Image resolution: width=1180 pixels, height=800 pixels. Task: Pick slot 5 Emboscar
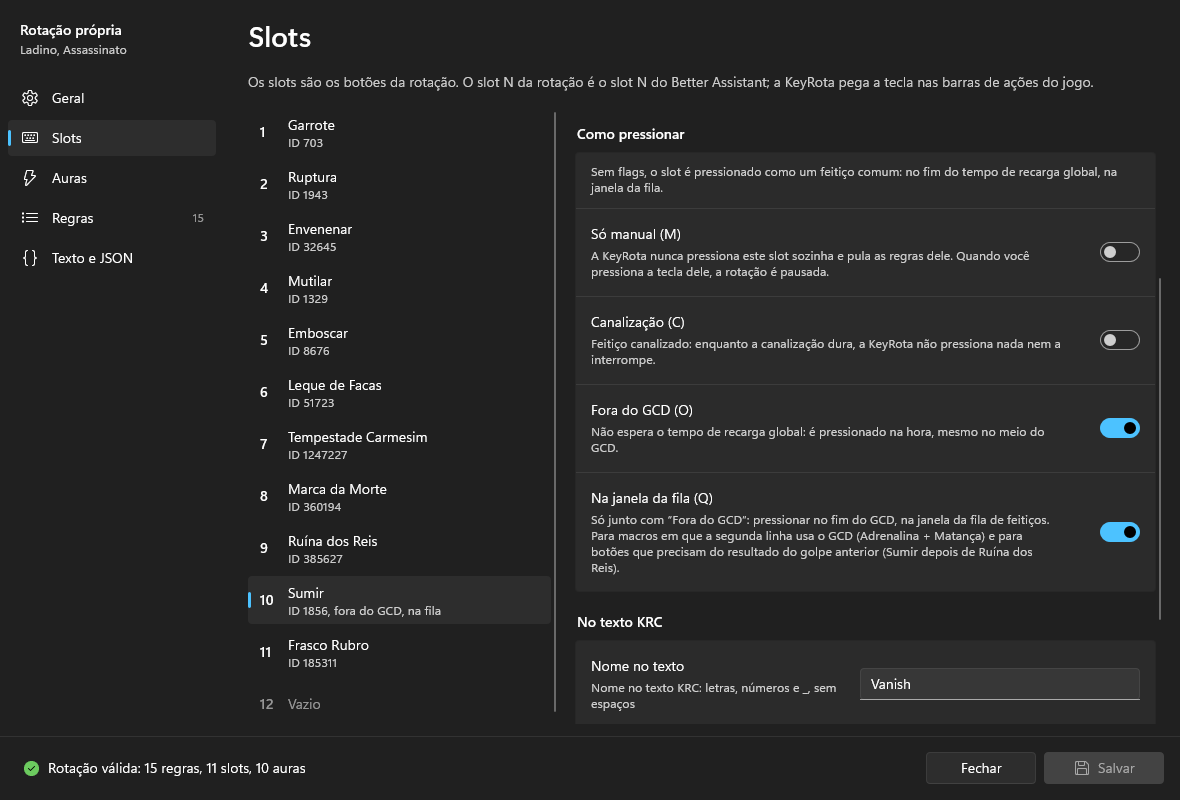coord(399,341)
